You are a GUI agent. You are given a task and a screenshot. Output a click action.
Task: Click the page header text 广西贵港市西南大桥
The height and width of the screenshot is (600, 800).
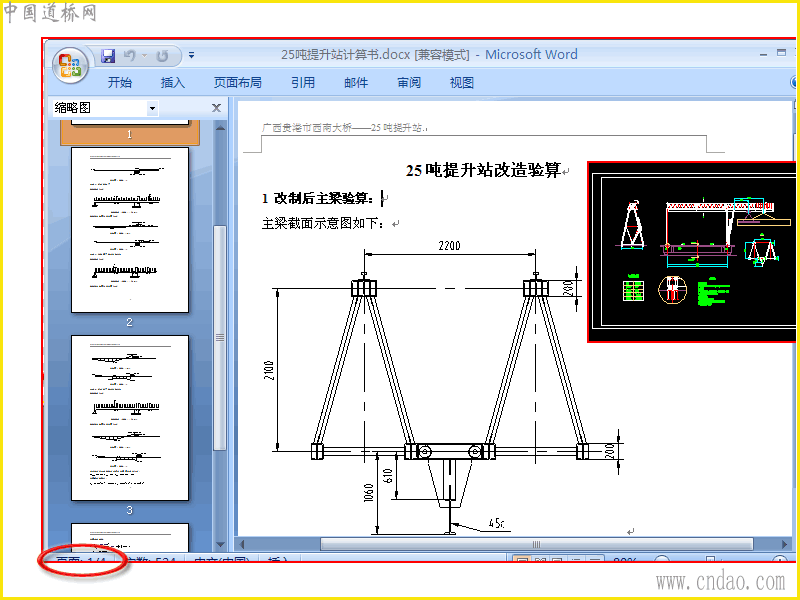pyautogui.click(x=307, y=128)
